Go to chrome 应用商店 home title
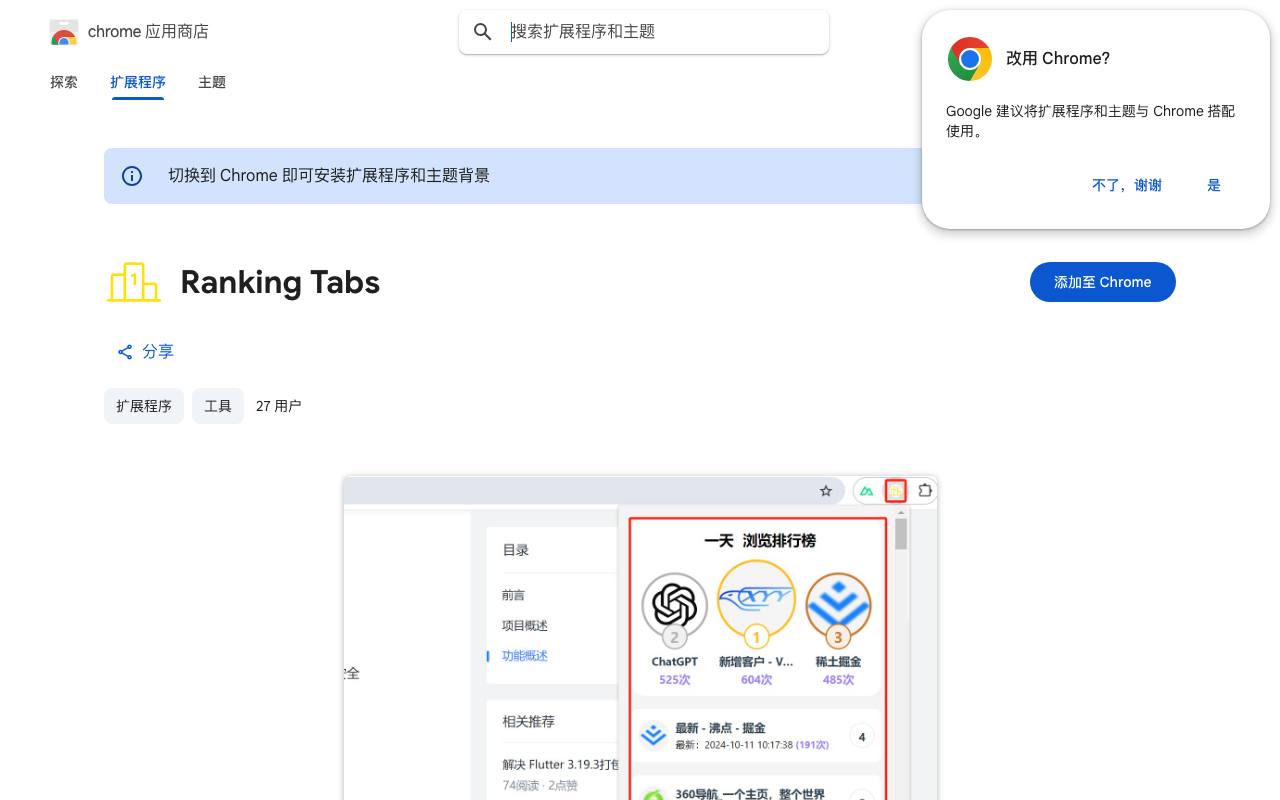Viewport: 1280px width, 800px height. tap(148, 32)
